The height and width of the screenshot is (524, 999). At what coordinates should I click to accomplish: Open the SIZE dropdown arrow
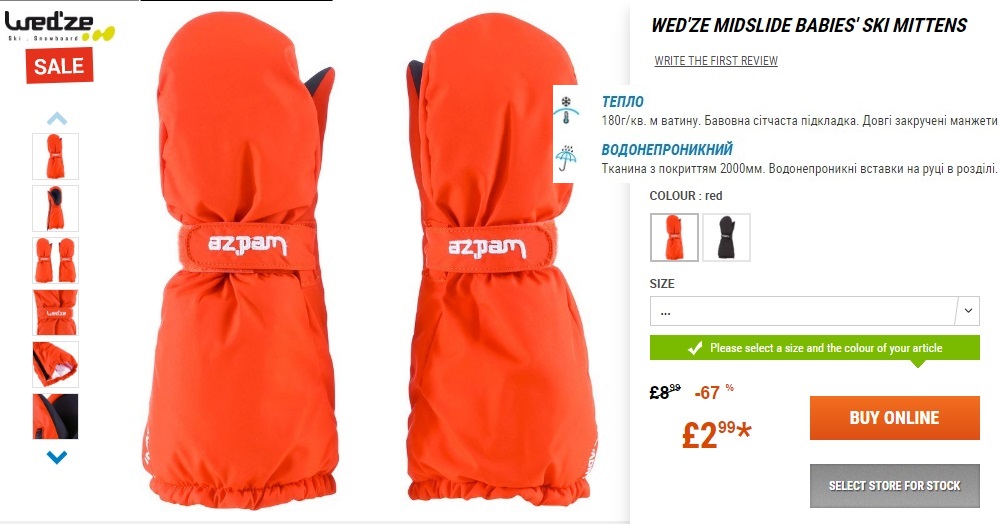click(x=968, y=311)
